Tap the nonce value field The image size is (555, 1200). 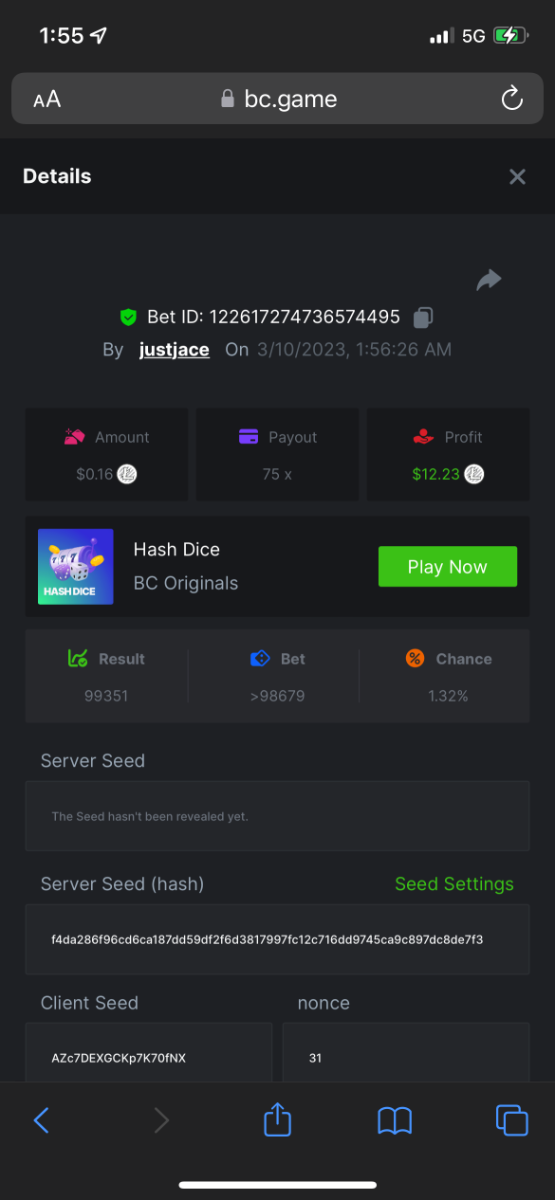pyautogui.click(x=406, y=1051)
